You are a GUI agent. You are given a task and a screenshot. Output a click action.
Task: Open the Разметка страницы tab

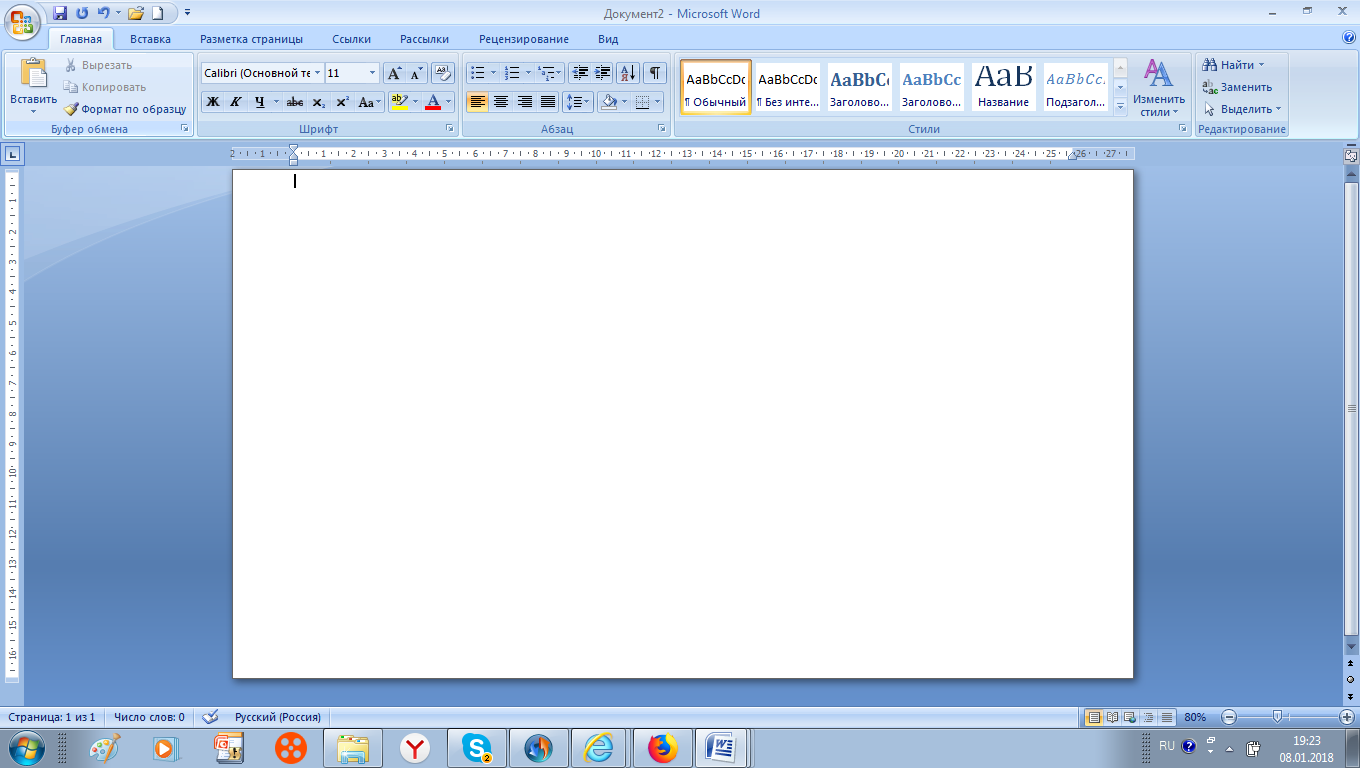251,39
